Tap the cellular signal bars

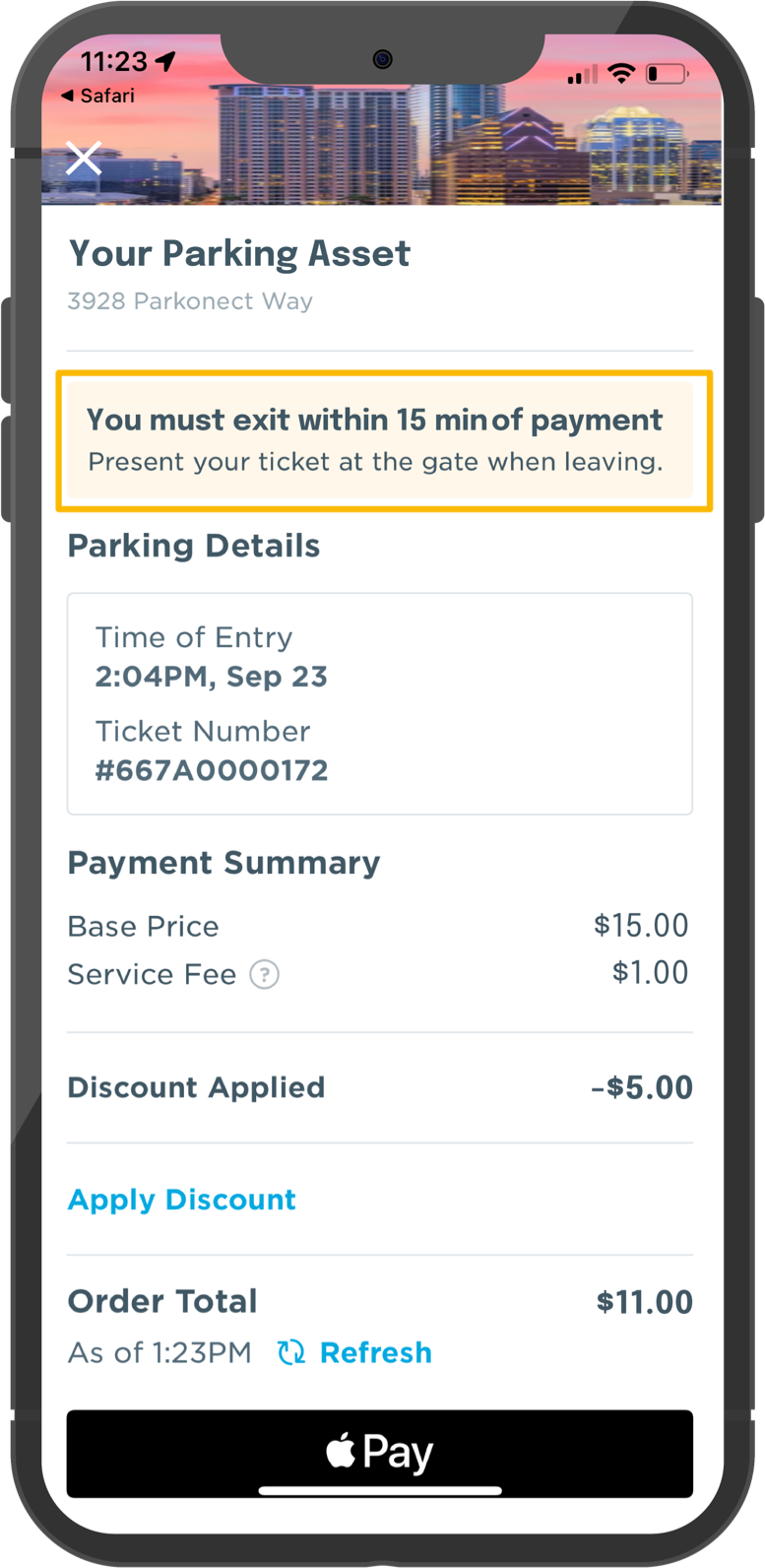click(x=582, y=75)
